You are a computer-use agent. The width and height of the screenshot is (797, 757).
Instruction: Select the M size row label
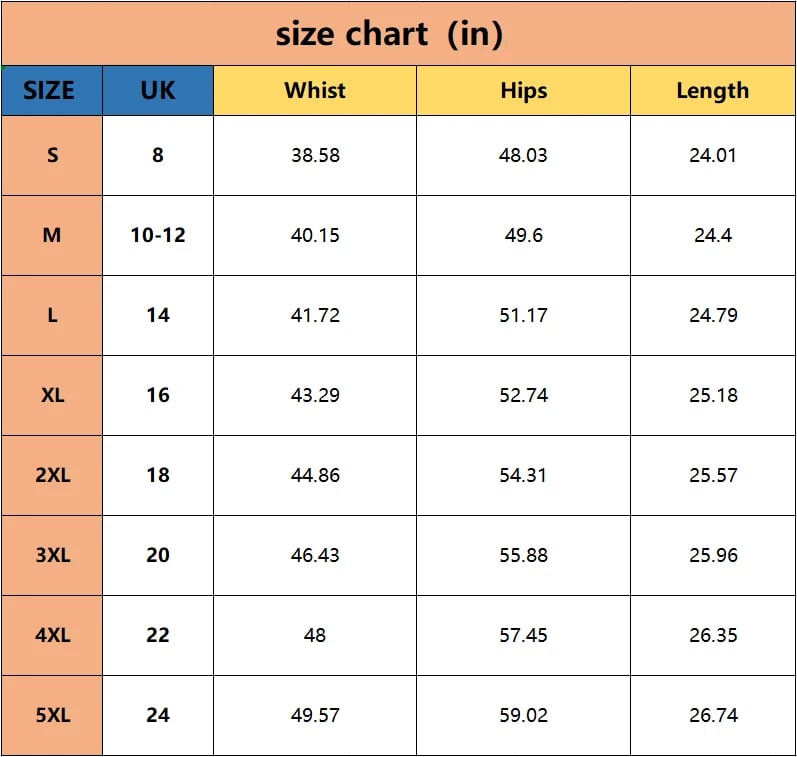(52, 235)
